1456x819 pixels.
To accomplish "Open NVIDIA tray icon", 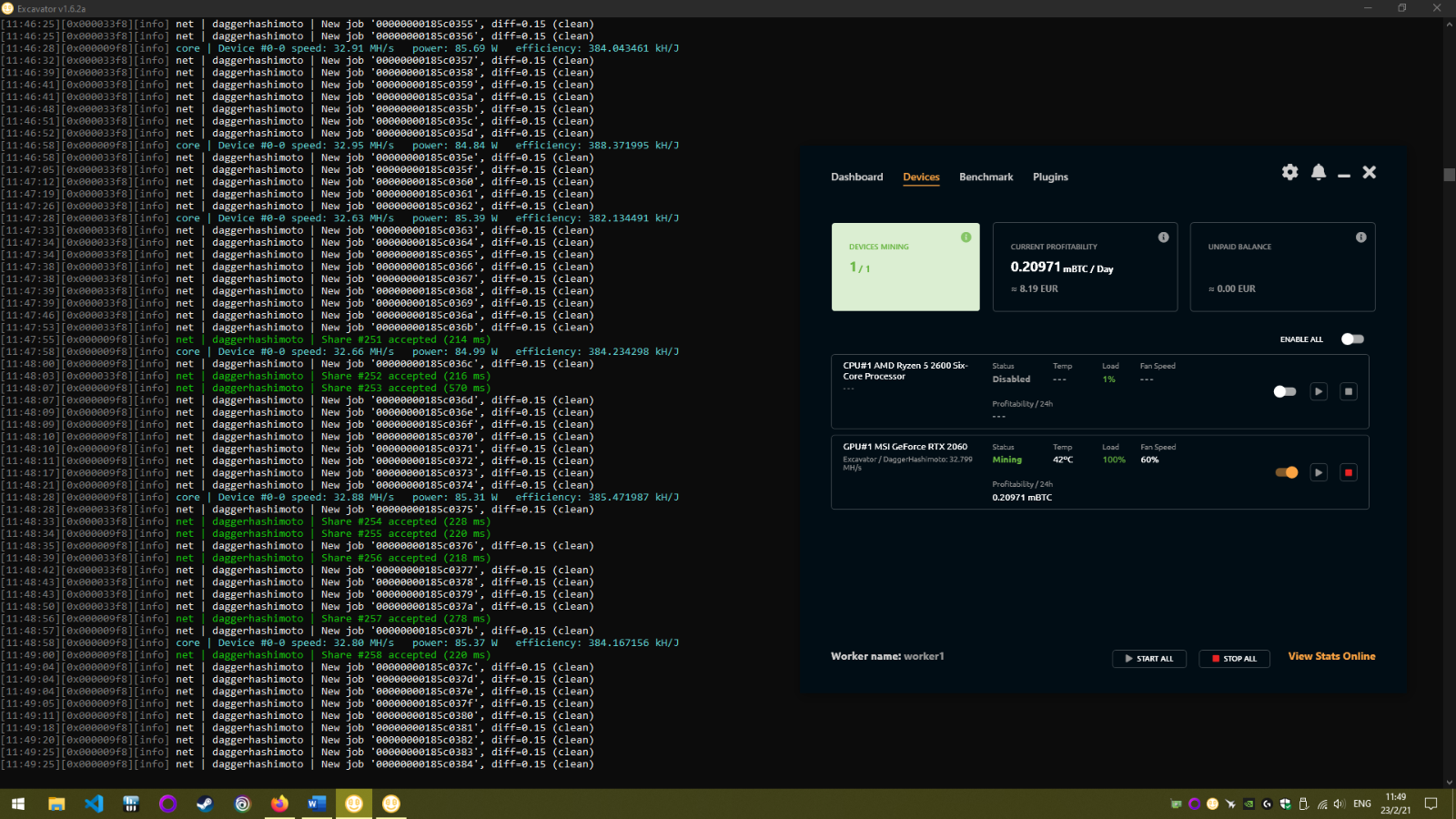I will pos(1249,804).
